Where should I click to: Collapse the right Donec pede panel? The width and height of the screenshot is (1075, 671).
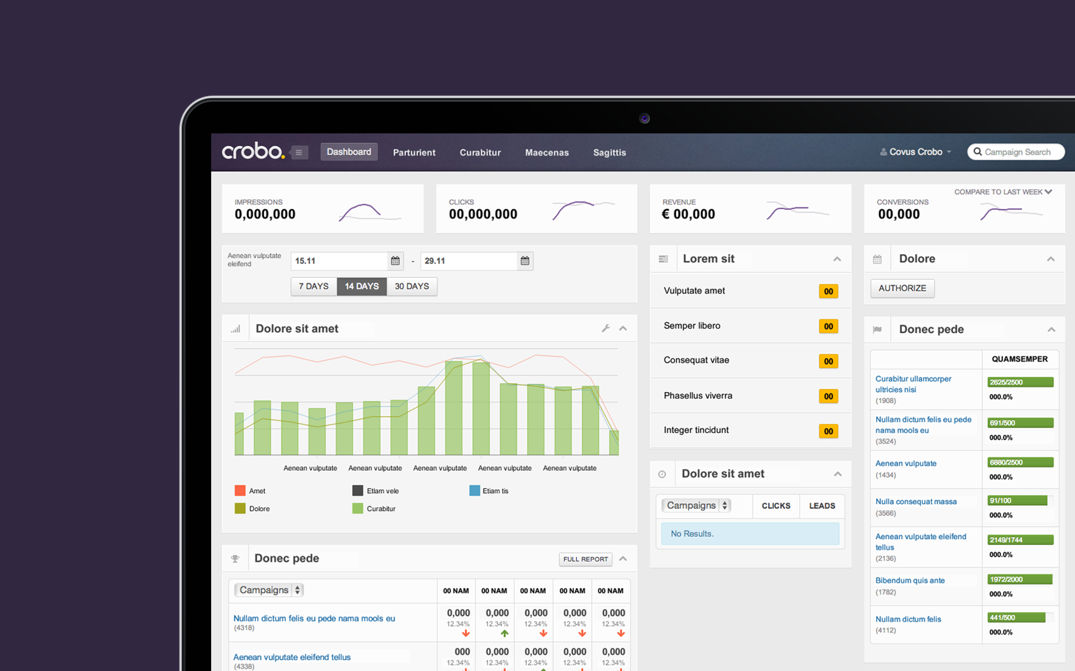pyautogui.click(x=1051, y=330)
